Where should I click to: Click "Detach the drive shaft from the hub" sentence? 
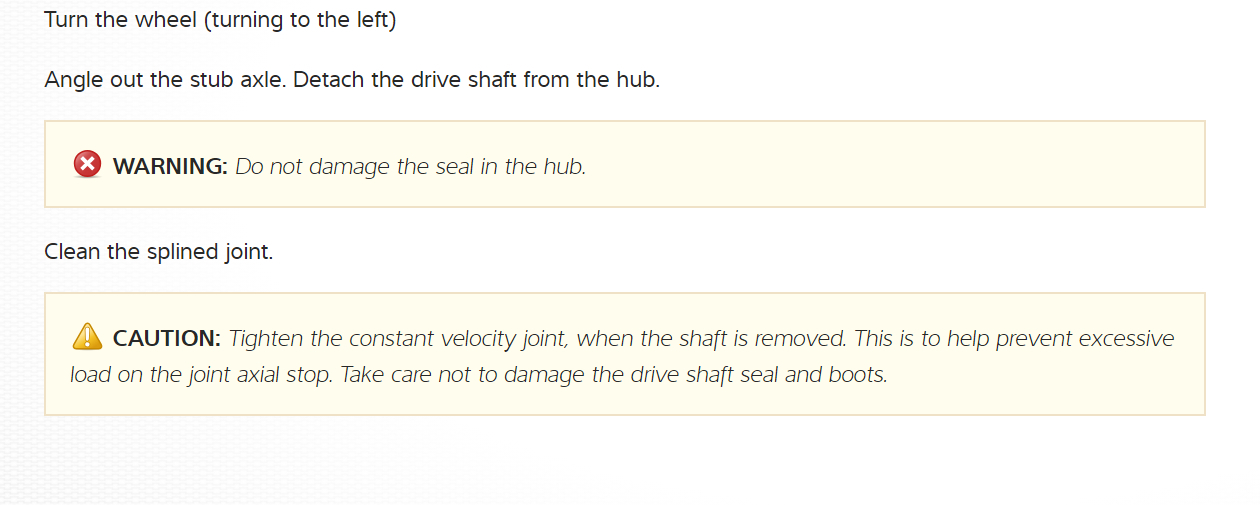[477, 79]
